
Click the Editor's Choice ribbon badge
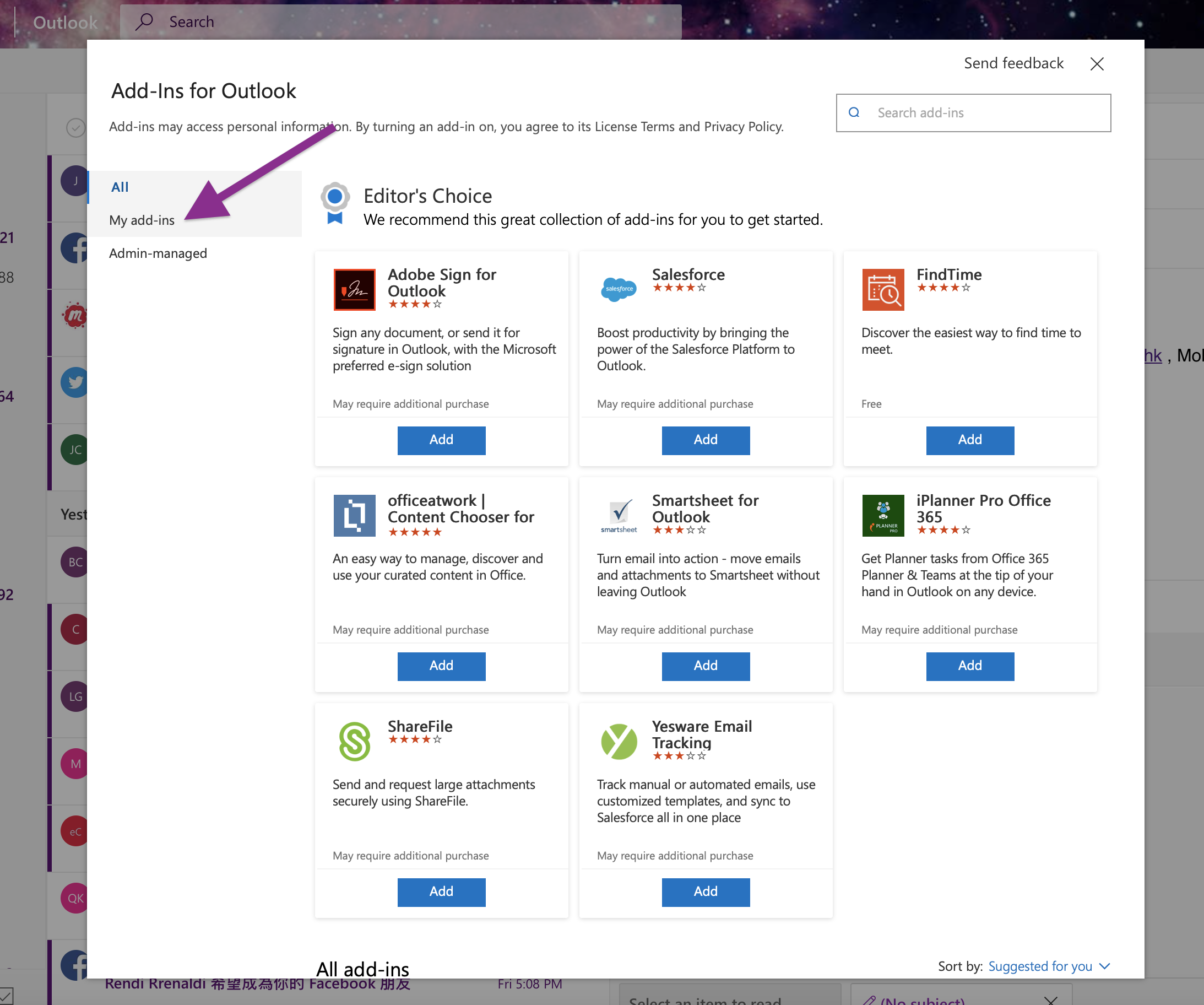pos(335,204)
